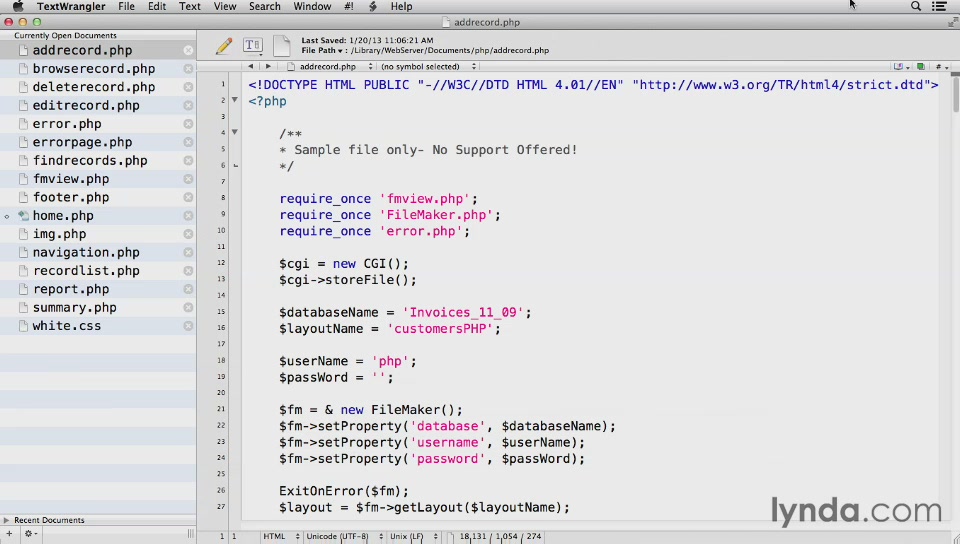
Task: Open the Text Options toolbar icon
Action: (x=253, y=45)
